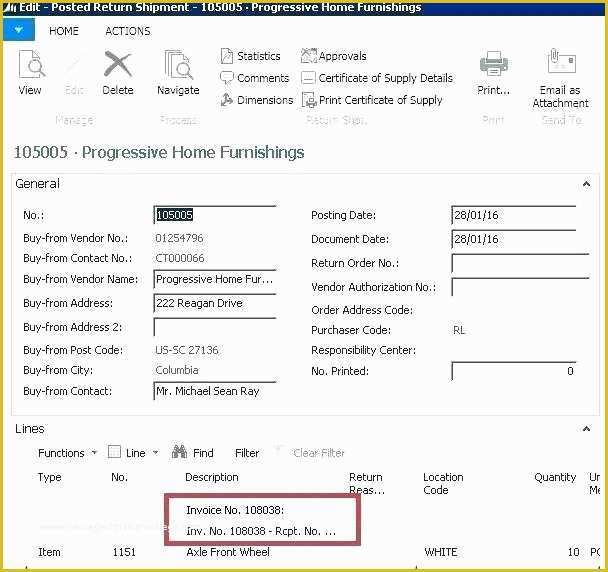
Task: Click Purchaser Code value RL
Action: point(459,330)
